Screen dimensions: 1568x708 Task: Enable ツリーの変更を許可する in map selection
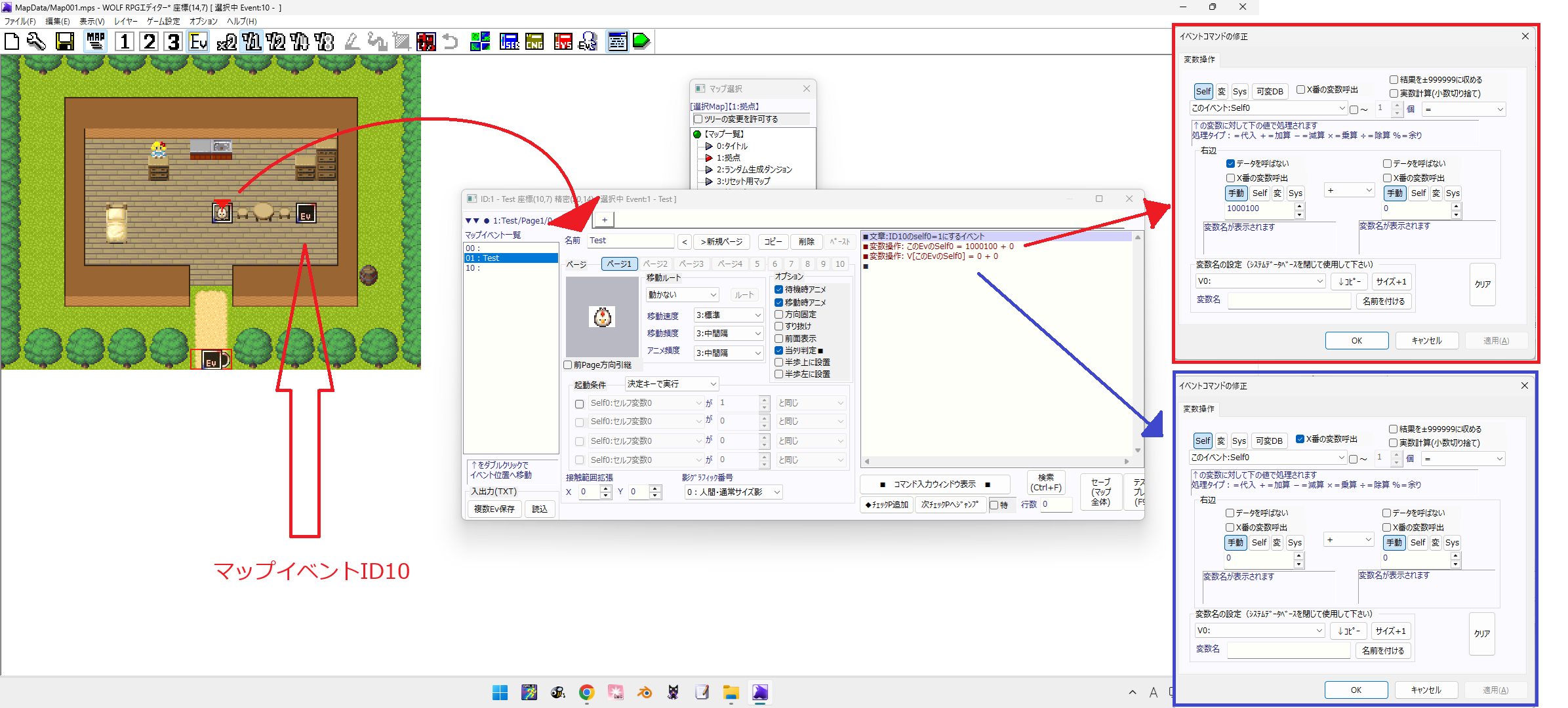[x=698, y=119]
